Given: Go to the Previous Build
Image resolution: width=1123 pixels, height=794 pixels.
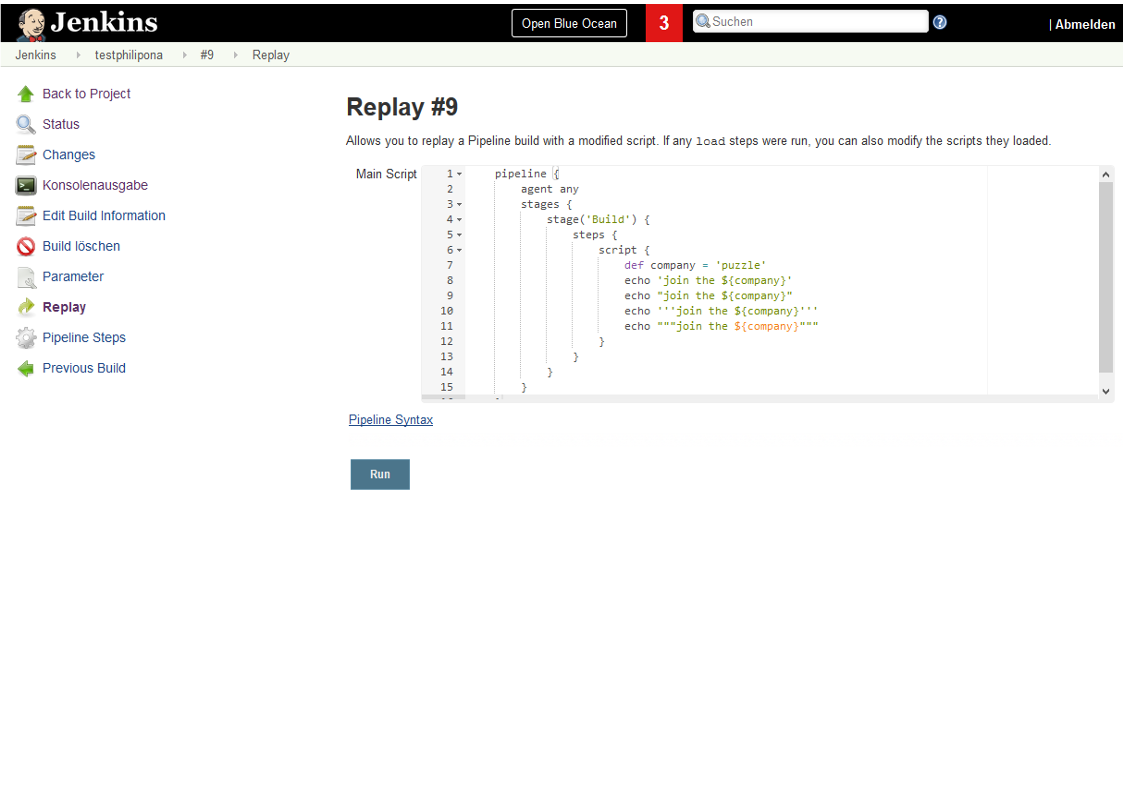Looking at the screenshot, I should [x=84, y=368].
